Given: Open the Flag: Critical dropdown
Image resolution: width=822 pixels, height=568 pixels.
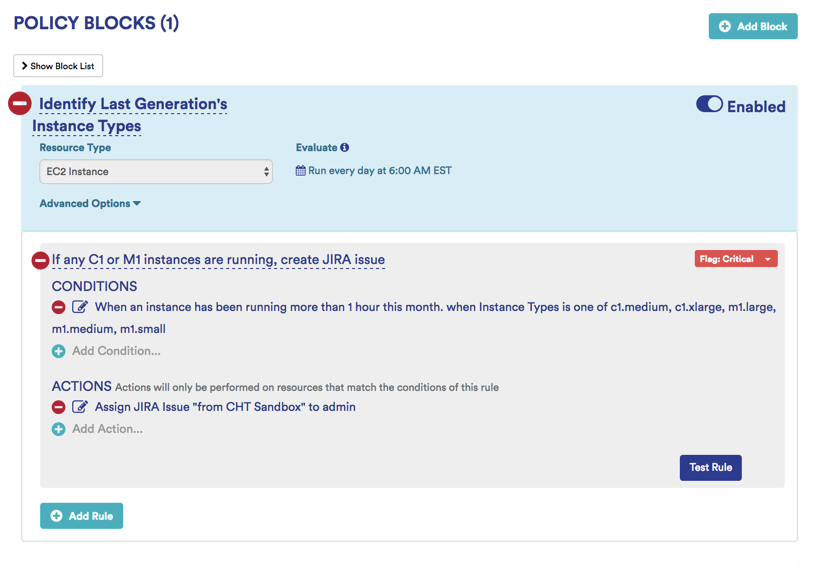Looking at the screenshot, I should pos(735,259).
